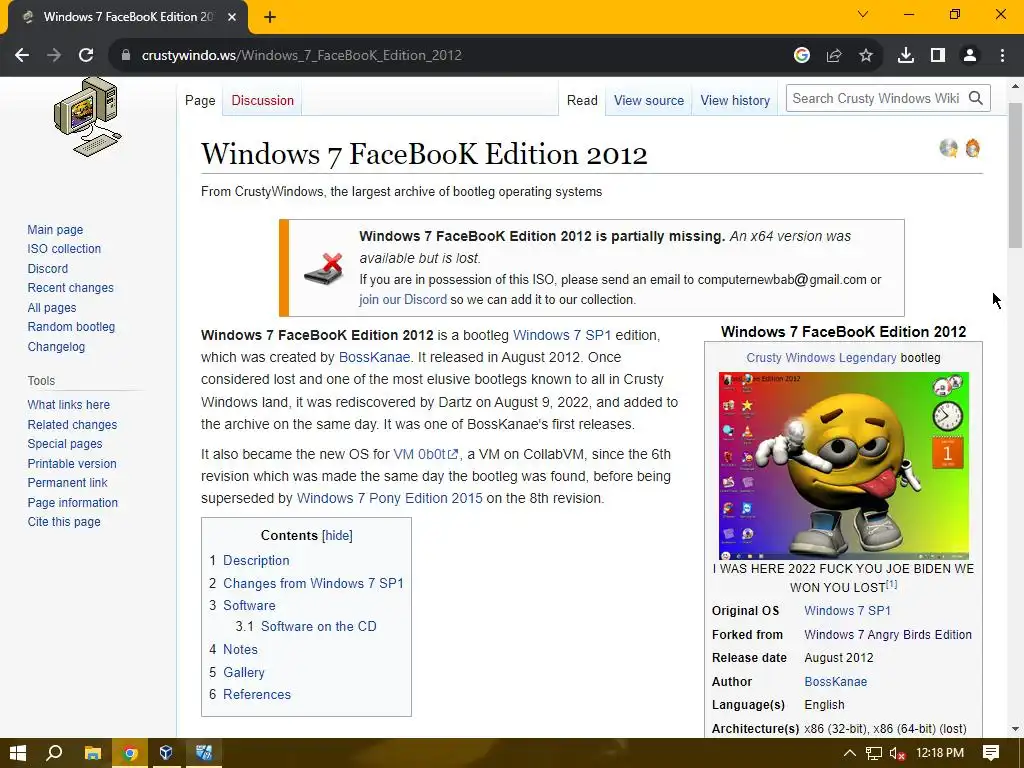
Task: Open the View history tab
Action: click(735, 101)
